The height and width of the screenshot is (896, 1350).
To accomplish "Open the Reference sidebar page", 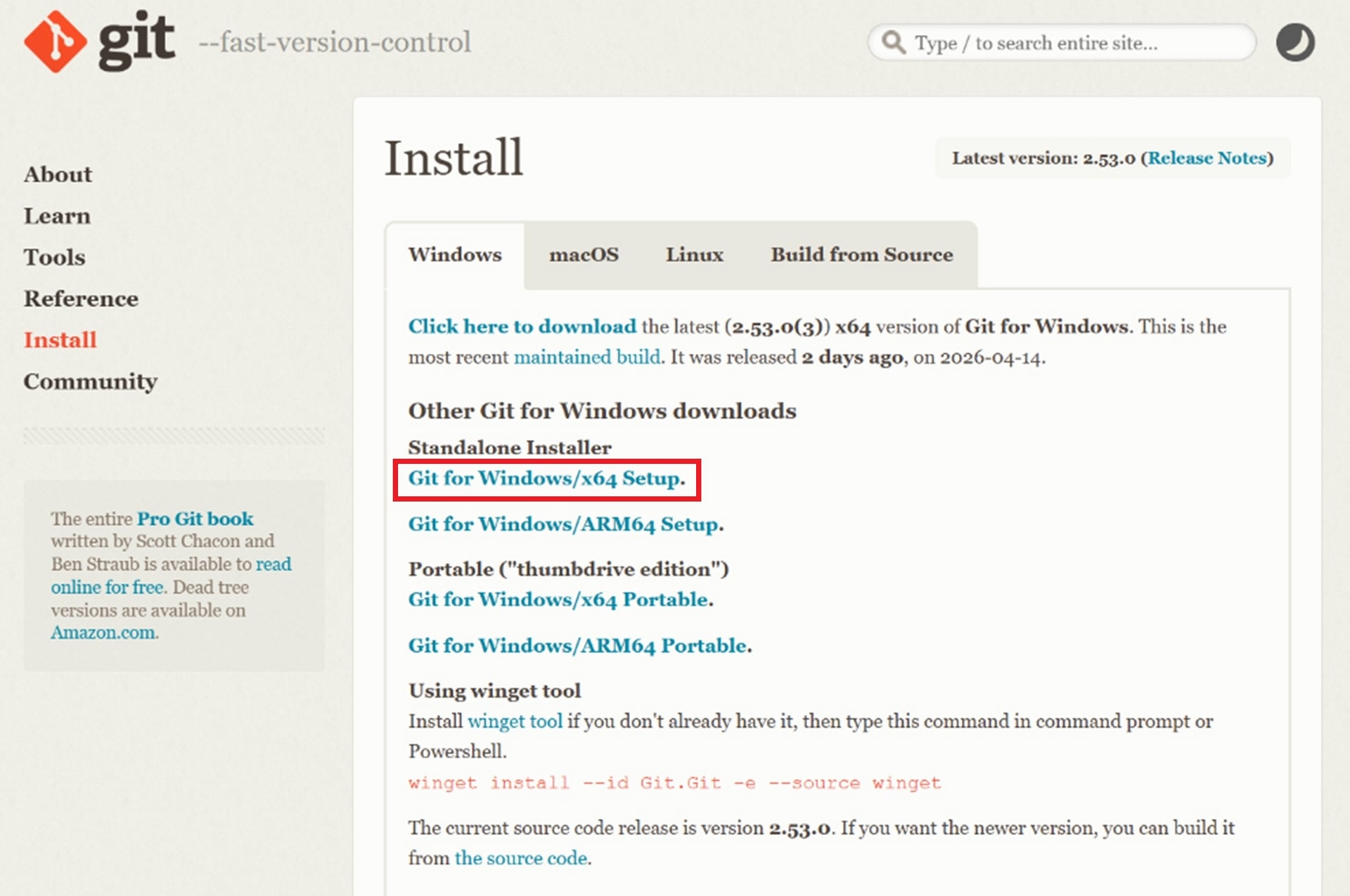I will point(81,299).
